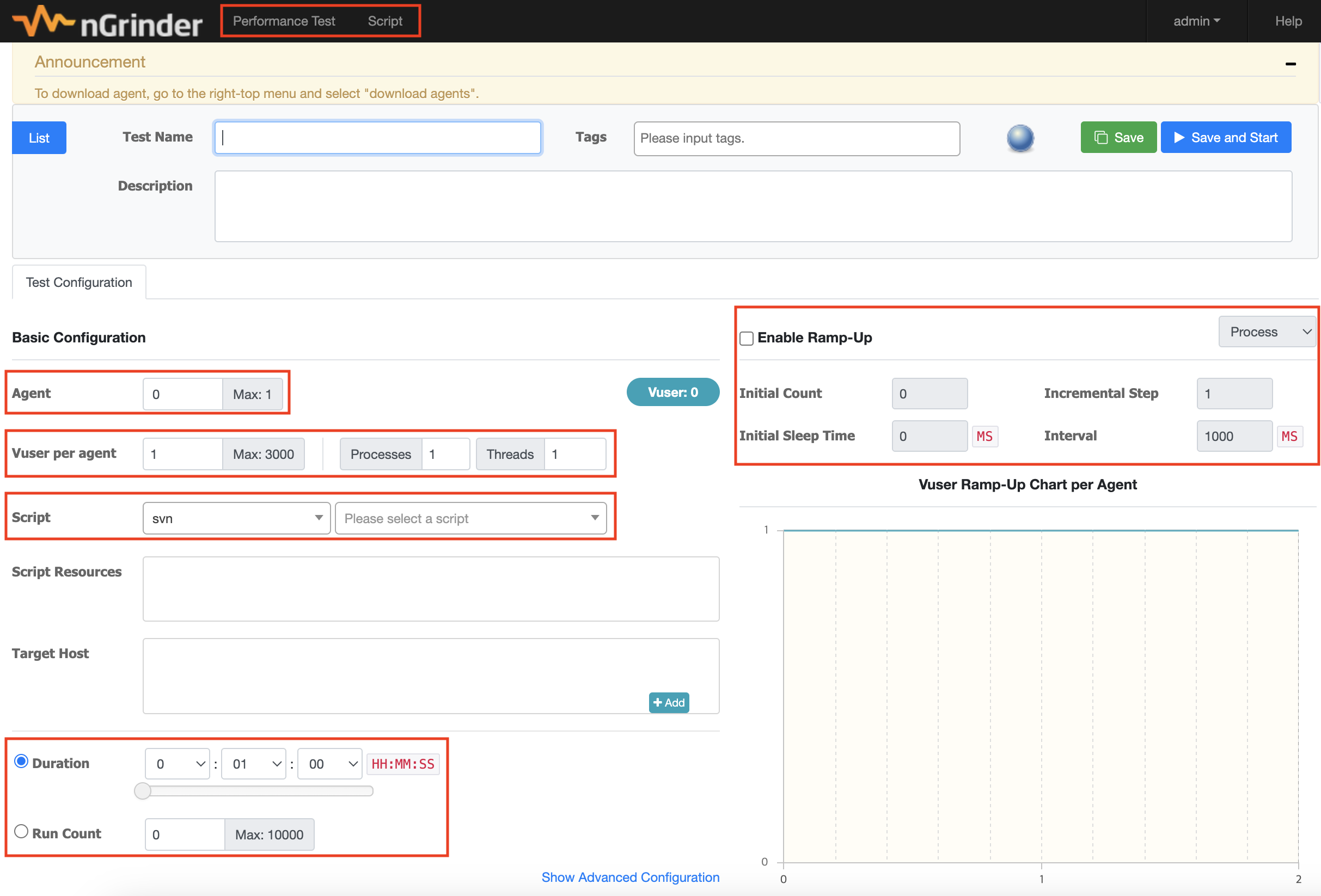Open the Help link
Viewport: 1321px width, 896px height.
(1288, 21)
